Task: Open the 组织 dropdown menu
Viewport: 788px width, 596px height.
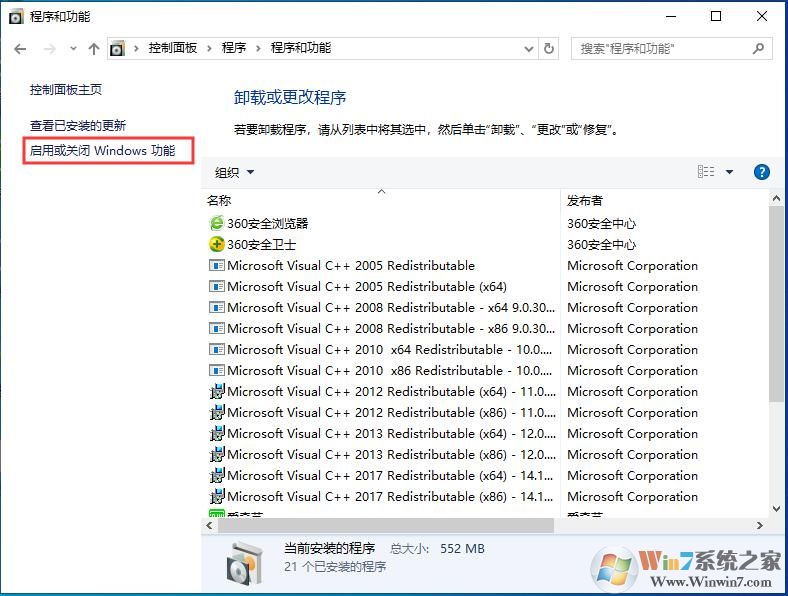Action: pyautogui.click(x=234, y=172)
